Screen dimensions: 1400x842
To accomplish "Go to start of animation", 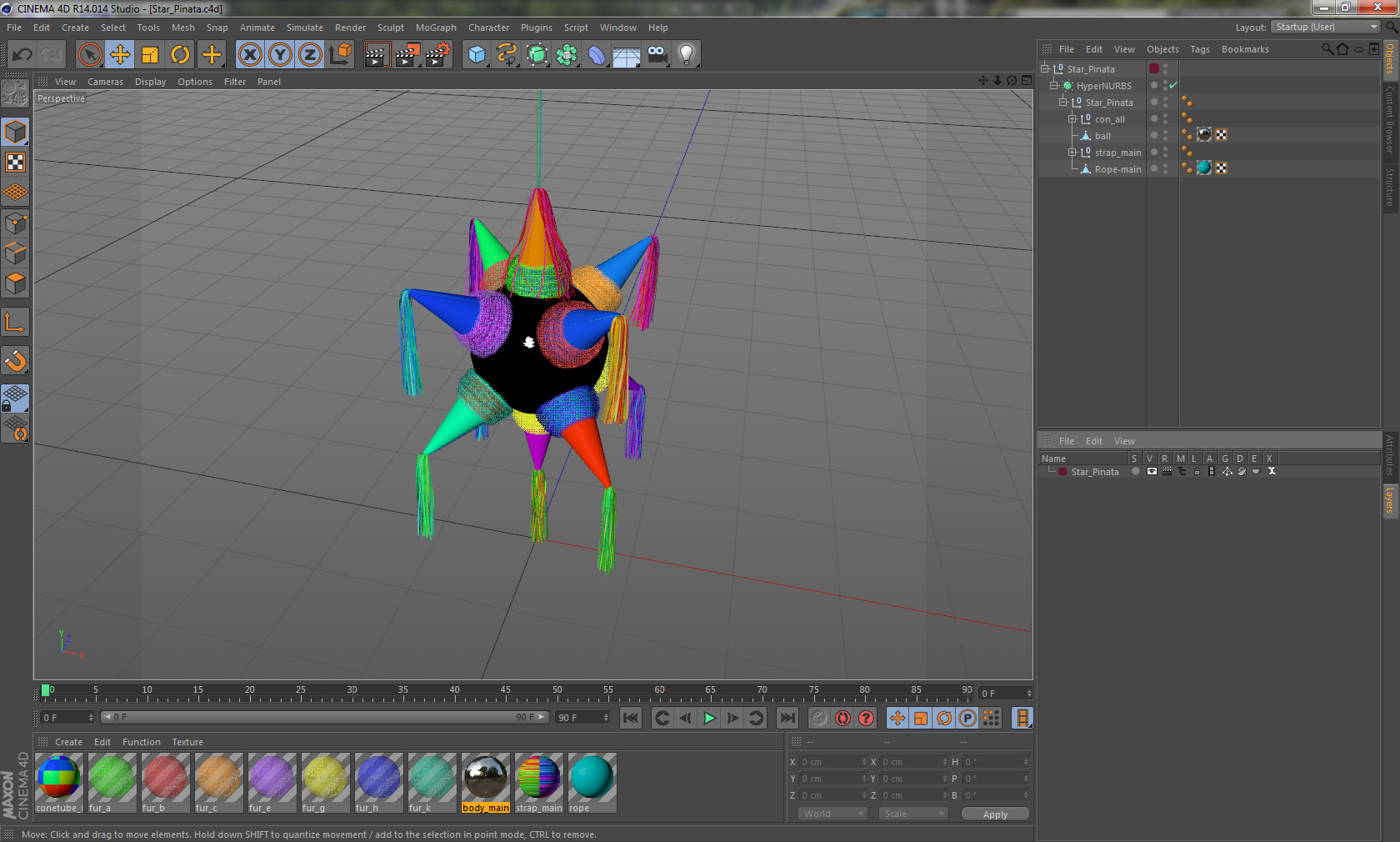I will coord(631,718).
